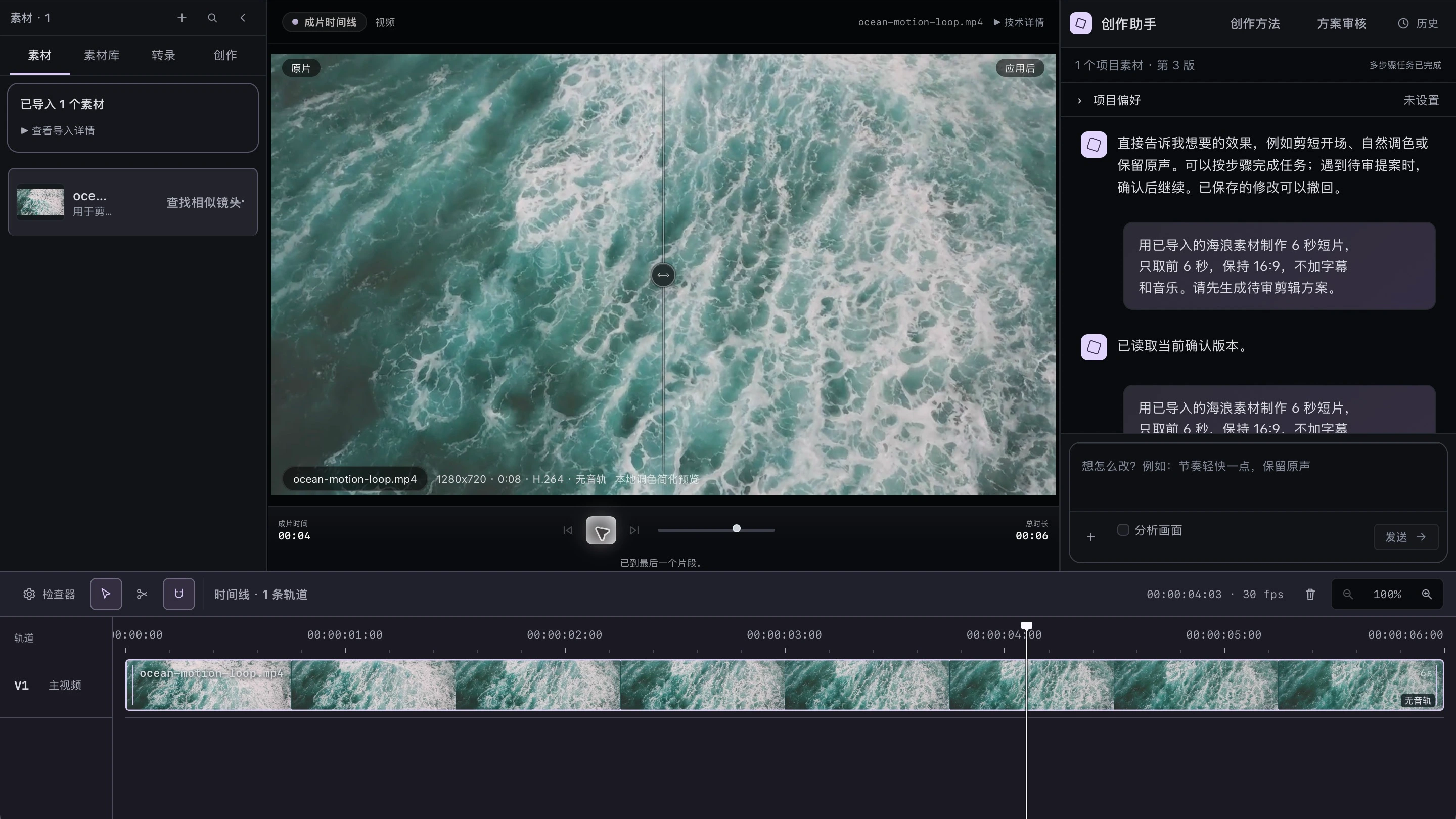The height and width of the screenshot is (819, 1456).
Task: Switch to the 素材库 tab
Action: coord(102,55)
